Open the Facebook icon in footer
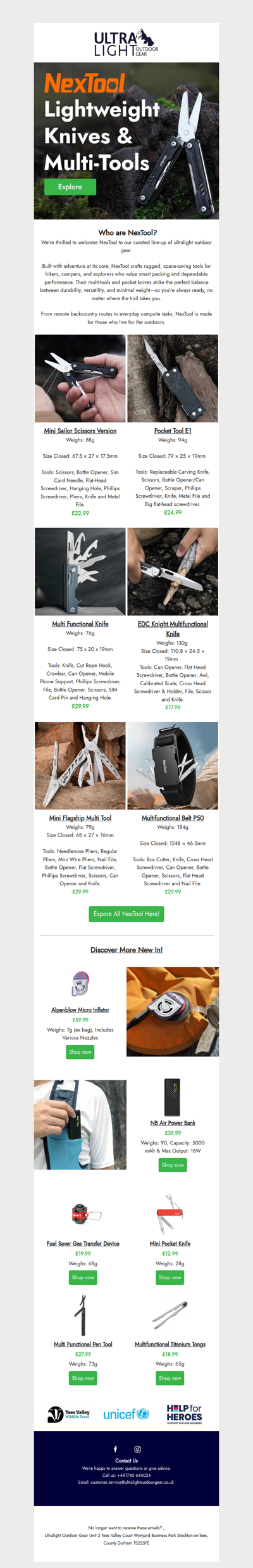Screen dimensions: 253x1568 tap(115, 1449)
